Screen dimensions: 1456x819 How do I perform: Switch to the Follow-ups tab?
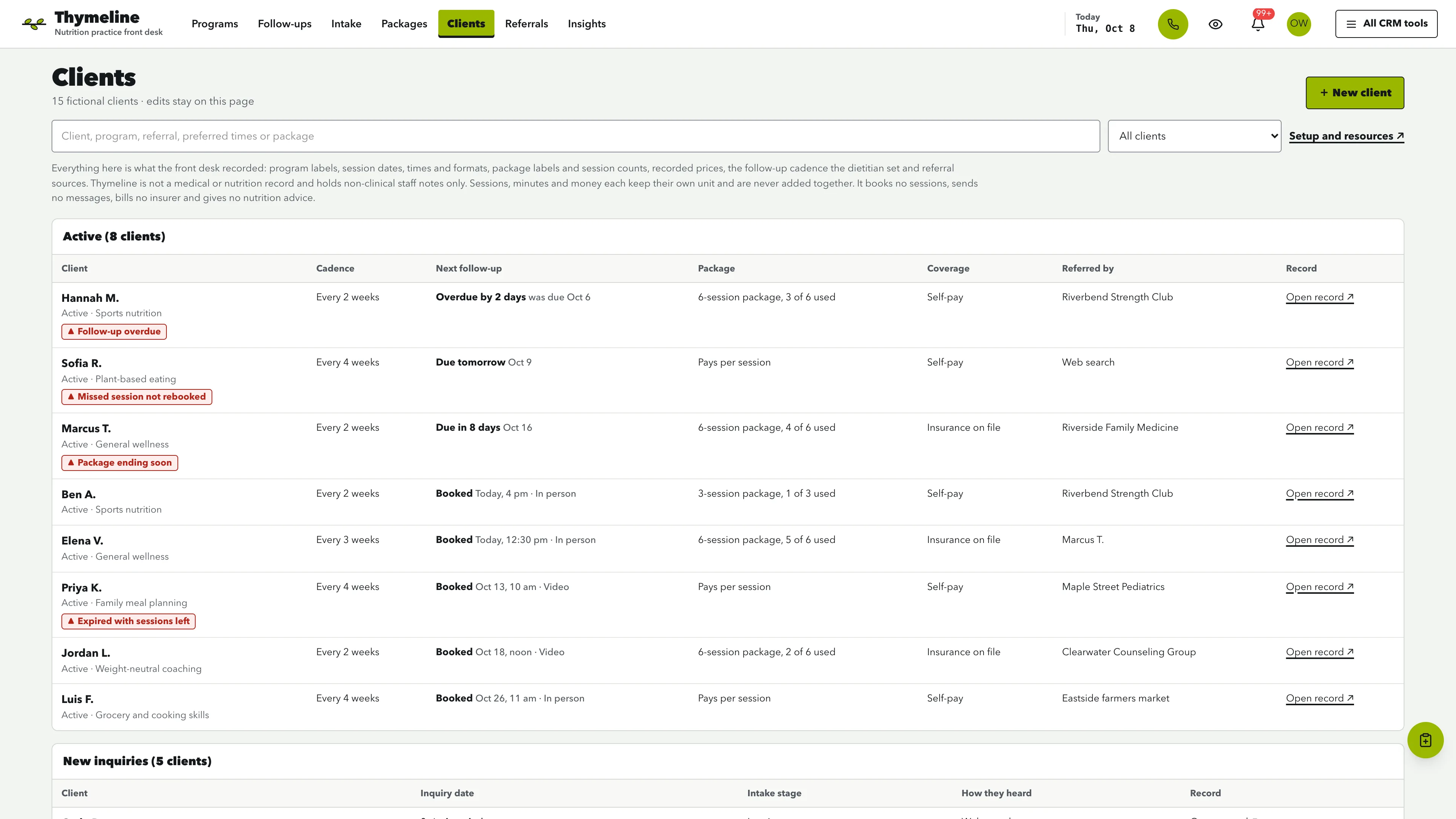click(284, 24)
